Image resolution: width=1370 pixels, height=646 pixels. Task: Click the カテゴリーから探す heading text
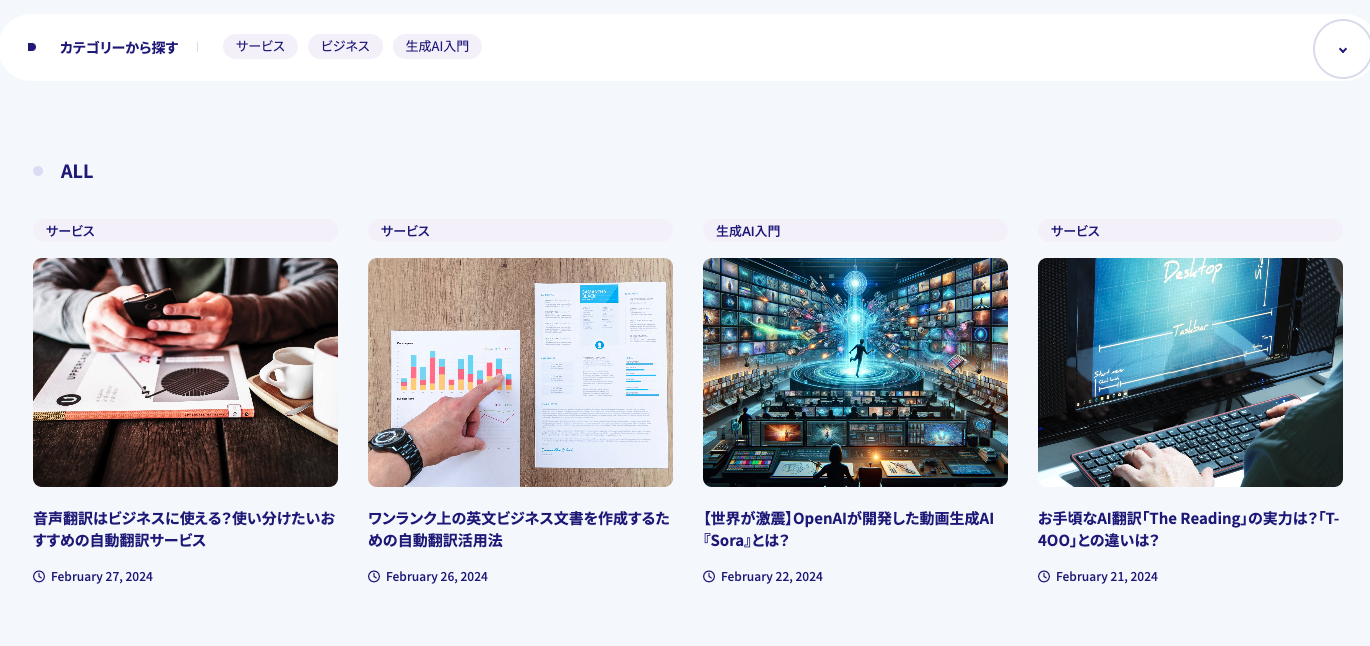click(118, 47)
